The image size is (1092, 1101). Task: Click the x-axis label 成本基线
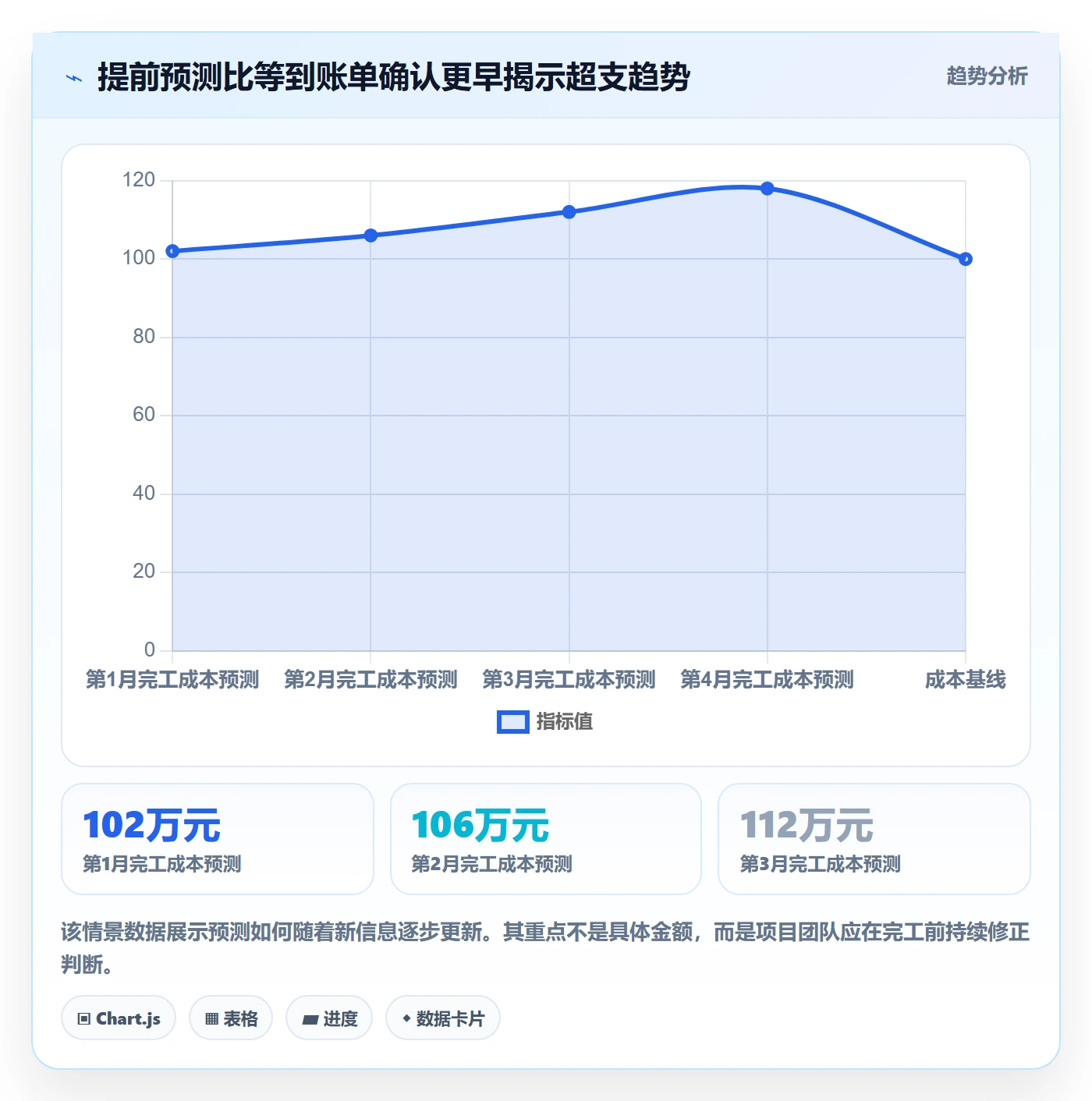click(966, 680)
